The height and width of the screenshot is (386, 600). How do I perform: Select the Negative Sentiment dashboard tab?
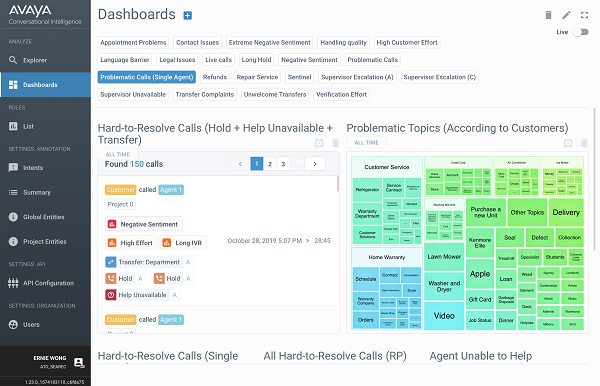tap(309, 60)
